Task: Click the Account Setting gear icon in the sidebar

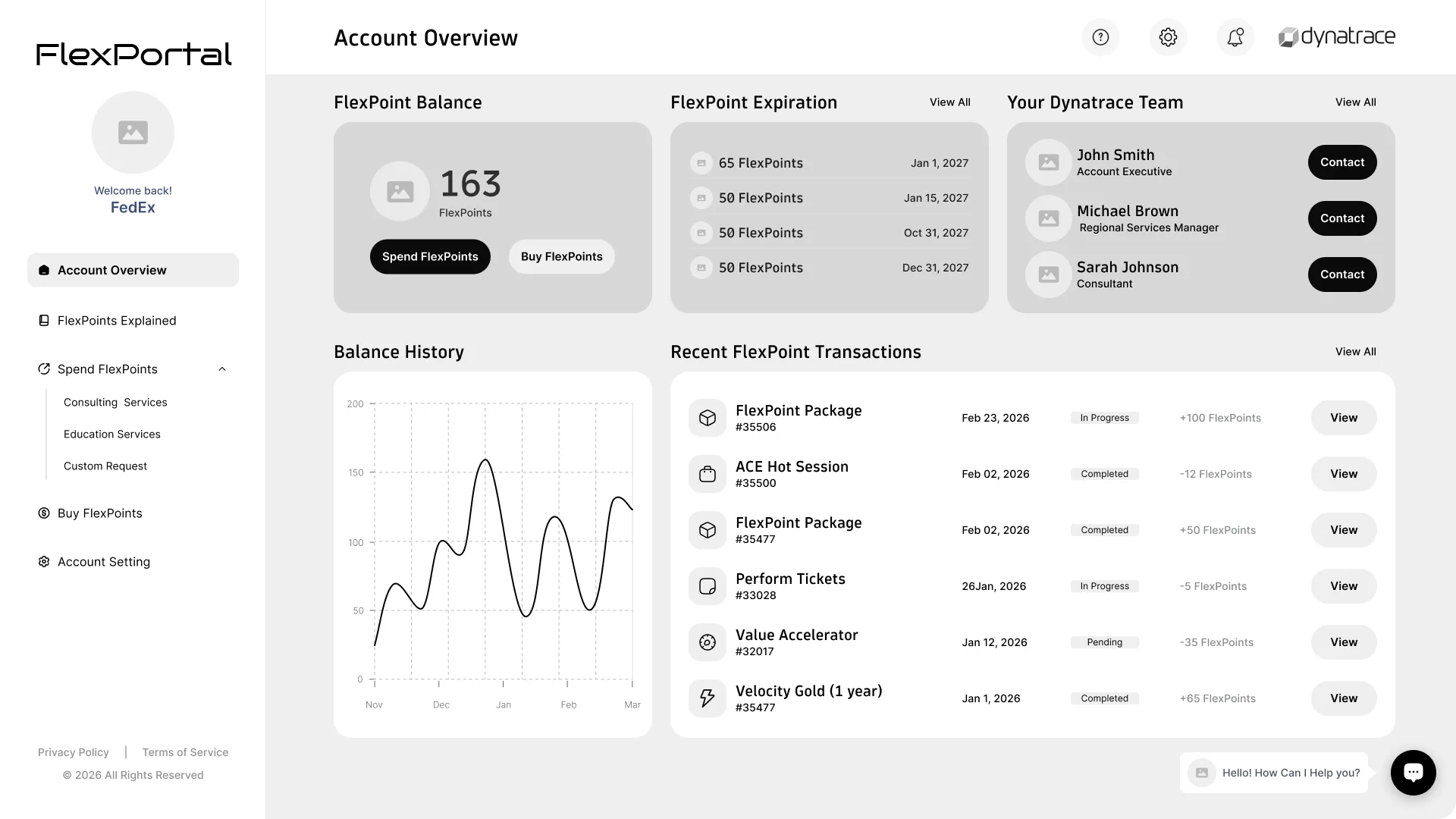Action: tap(44, 562)
